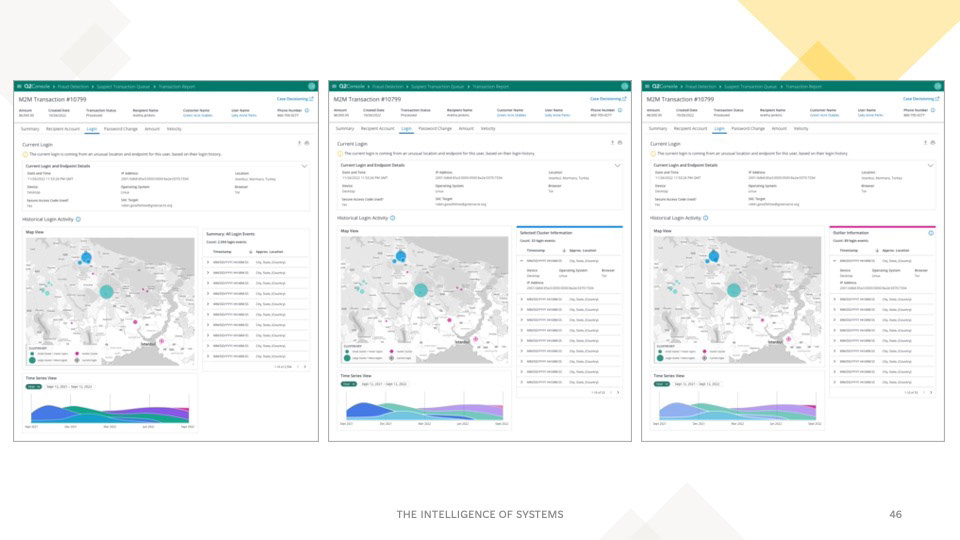This screenshot has height=540, width=960.
Task: Open the hamburger menu in the left mockup
Action: coord(19,86)
